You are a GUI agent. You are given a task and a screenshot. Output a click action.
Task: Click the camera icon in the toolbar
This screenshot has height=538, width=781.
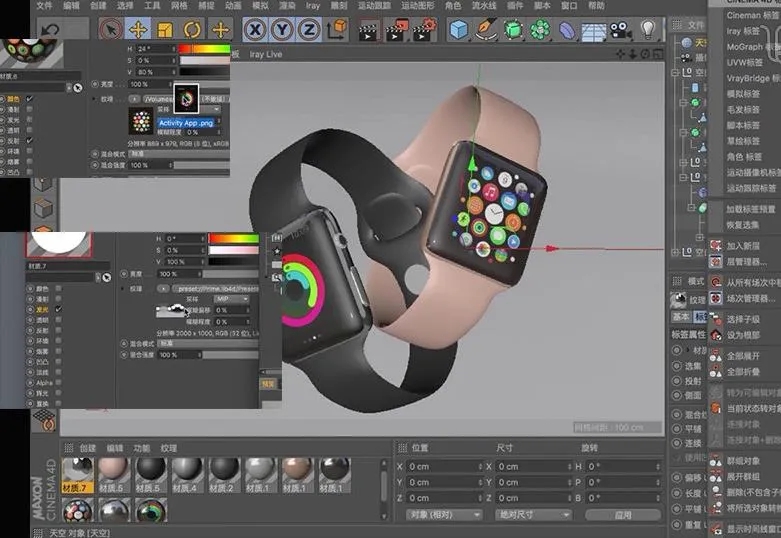pos(618,30)
